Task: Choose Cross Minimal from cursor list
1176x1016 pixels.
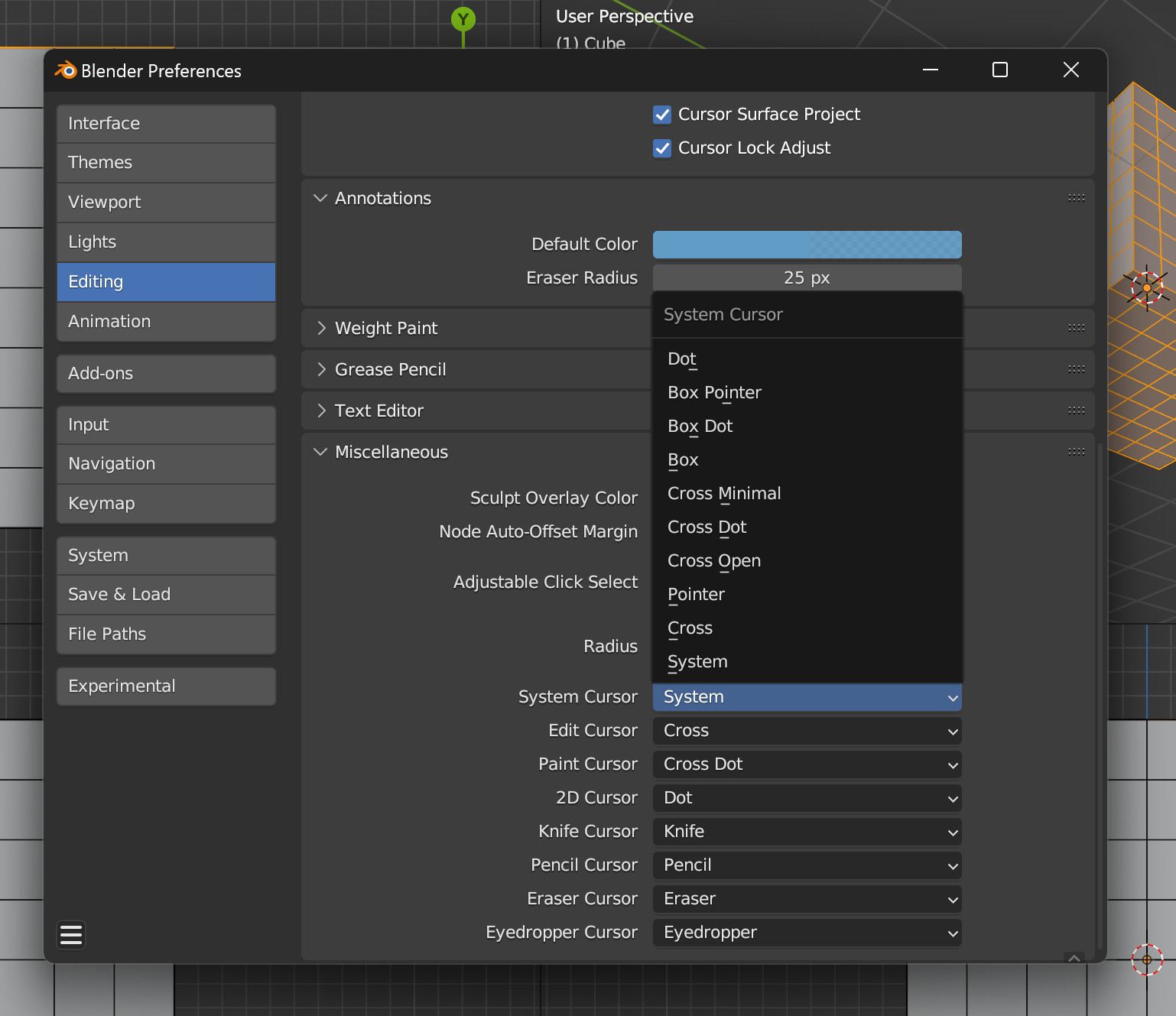Action: 724,494
